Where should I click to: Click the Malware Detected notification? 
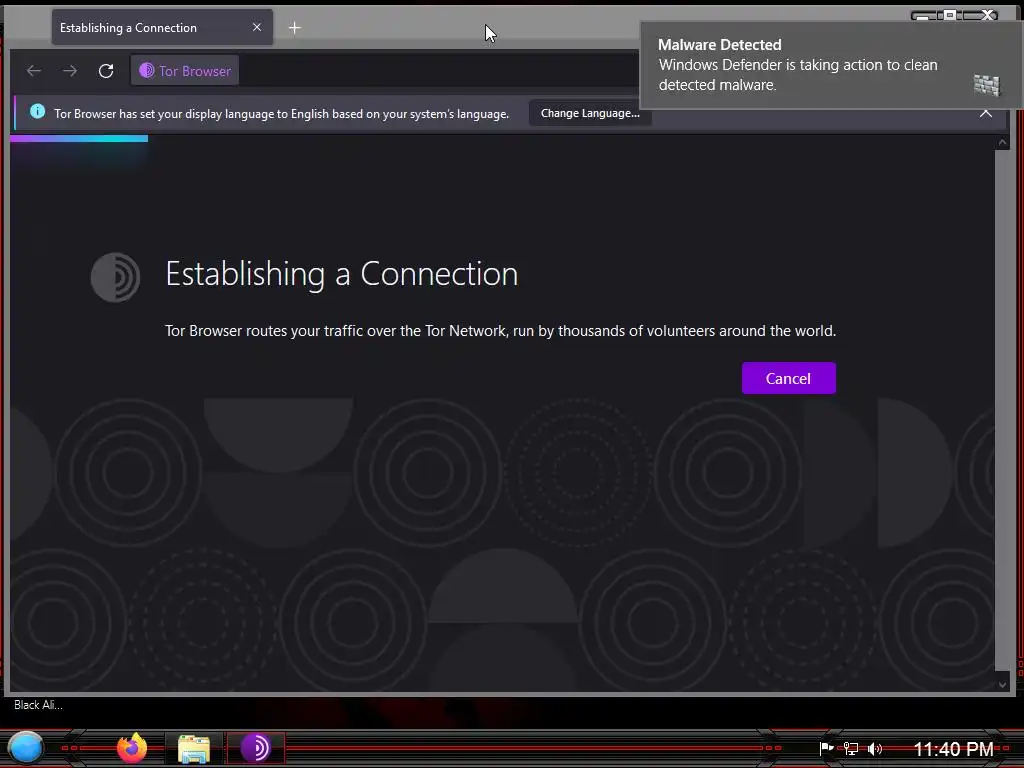coord(830,65)
